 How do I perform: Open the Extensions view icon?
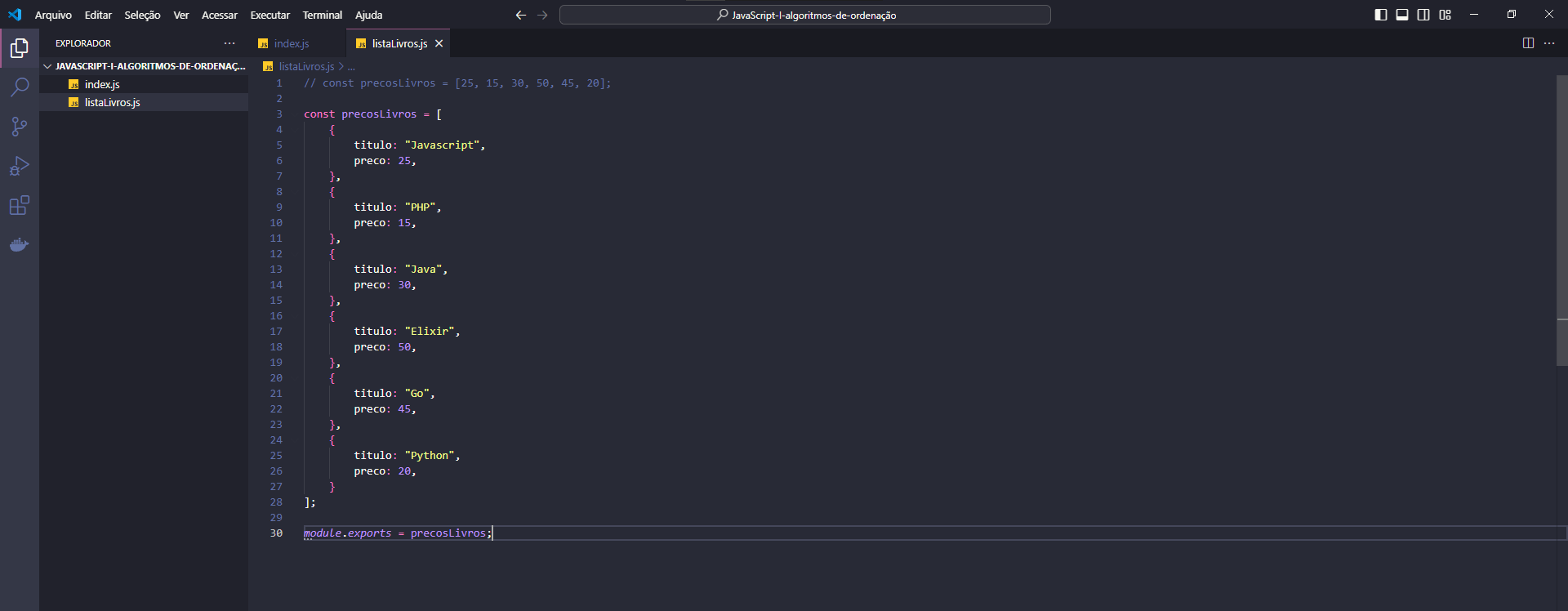coord(20,205)
